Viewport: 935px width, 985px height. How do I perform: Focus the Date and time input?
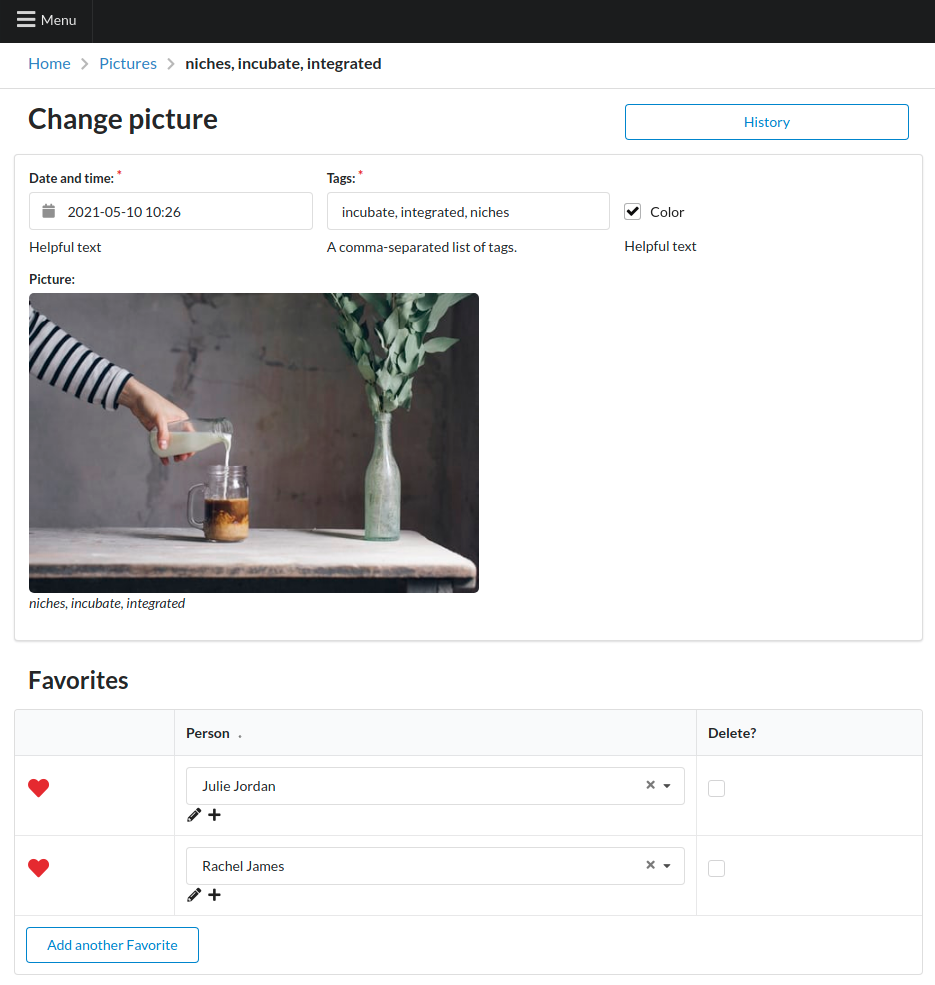170,211
